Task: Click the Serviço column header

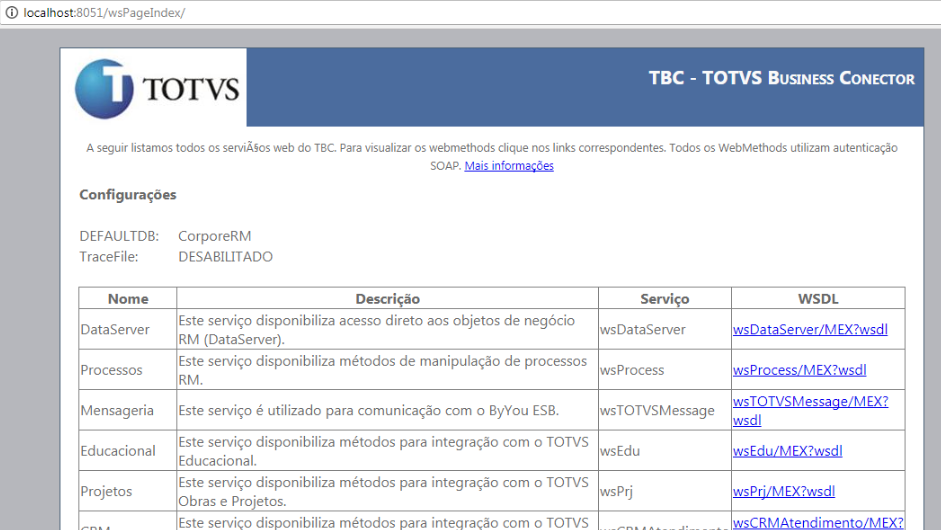Action: point(664,298)
